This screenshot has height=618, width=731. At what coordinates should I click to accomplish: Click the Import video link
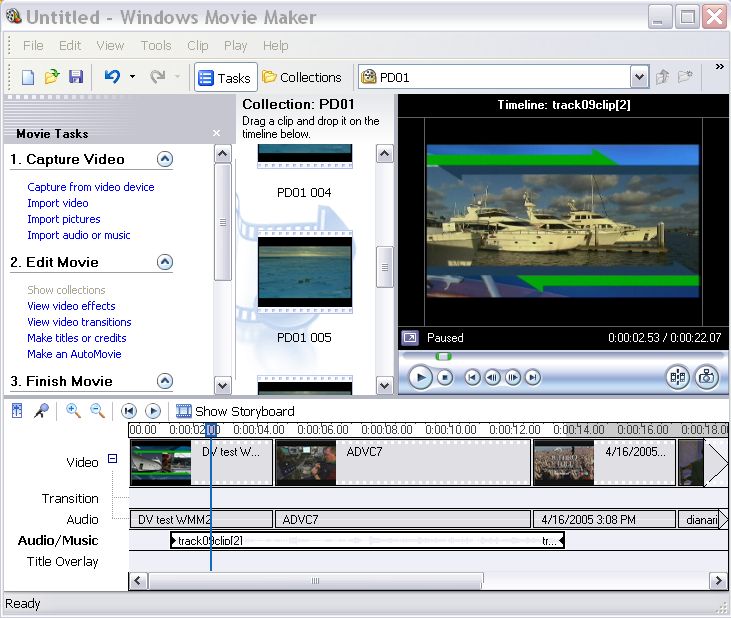[58, 203]
